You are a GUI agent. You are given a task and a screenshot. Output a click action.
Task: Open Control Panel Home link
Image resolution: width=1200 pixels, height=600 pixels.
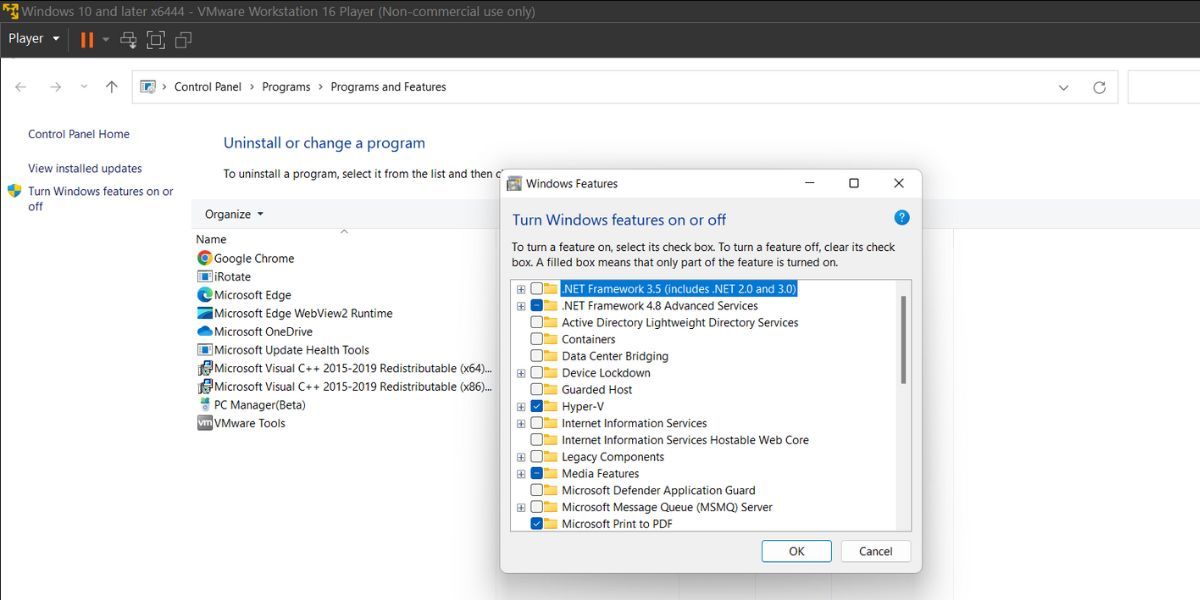click(79, 134)
